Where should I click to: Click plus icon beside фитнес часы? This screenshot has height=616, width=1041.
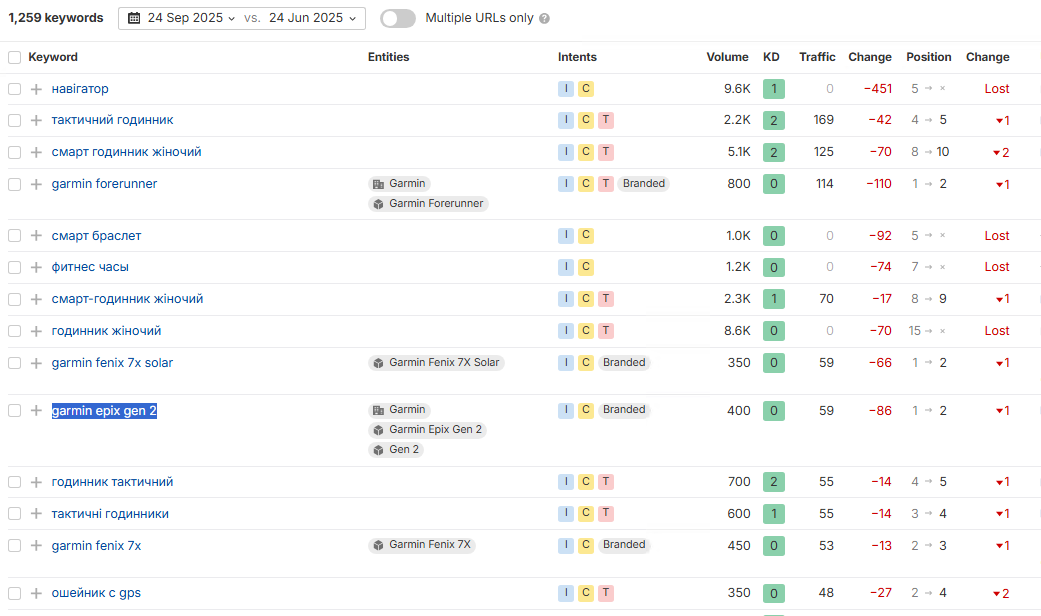coord(37,267)
